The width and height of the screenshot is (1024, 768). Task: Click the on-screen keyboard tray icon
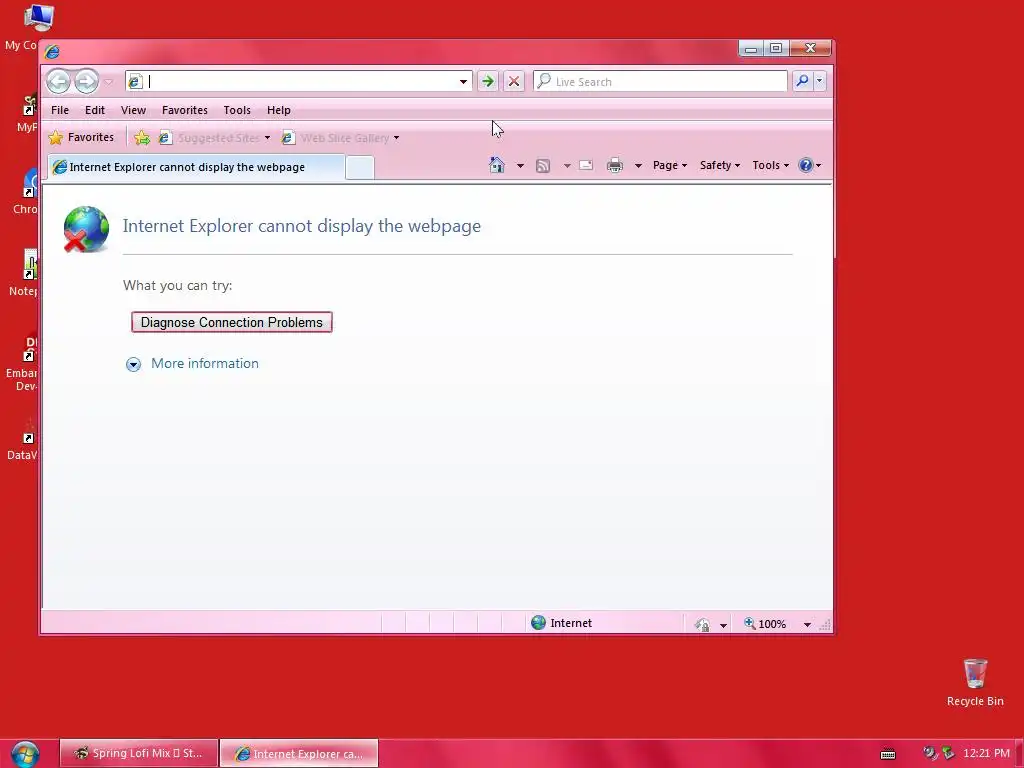pos(888,754)
